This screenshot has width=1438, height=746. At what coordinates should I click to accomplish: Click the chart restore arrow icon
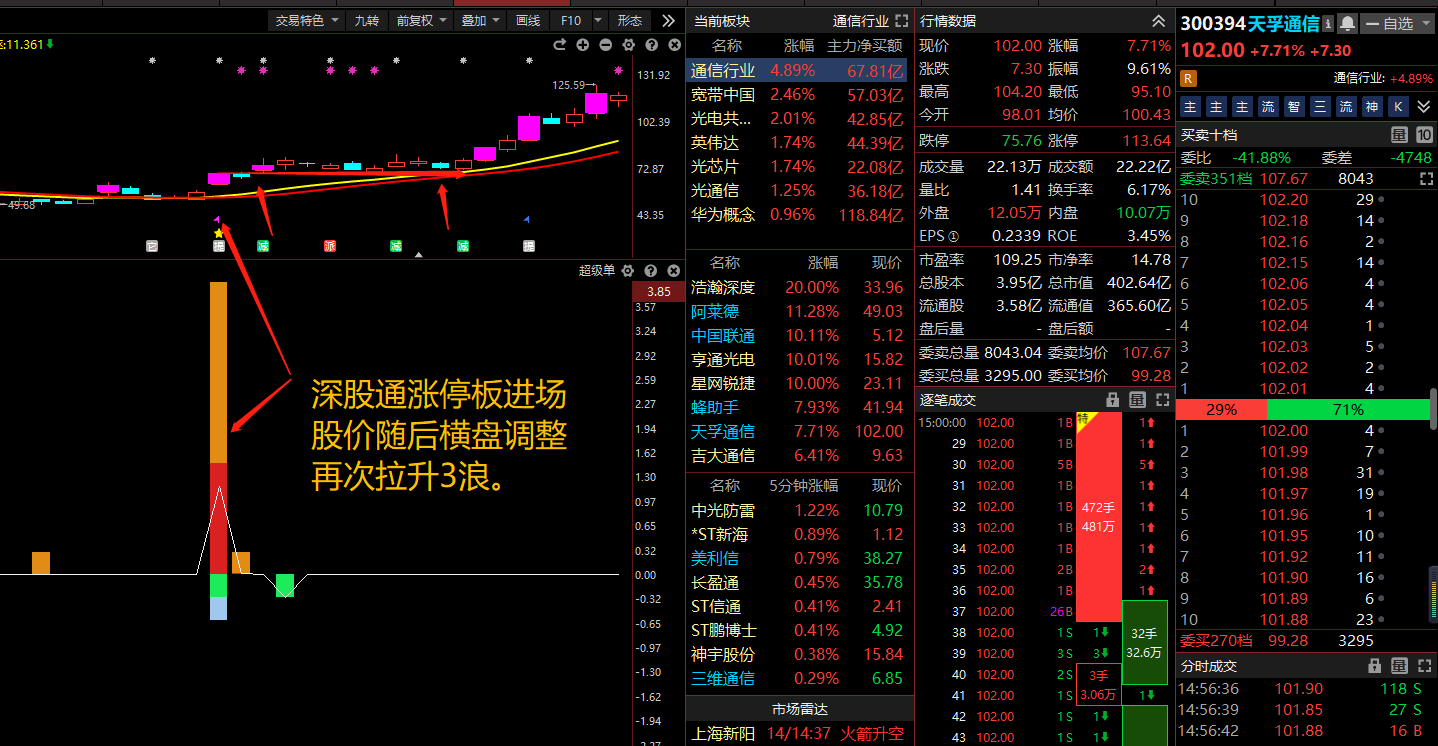tap(560, 45)
